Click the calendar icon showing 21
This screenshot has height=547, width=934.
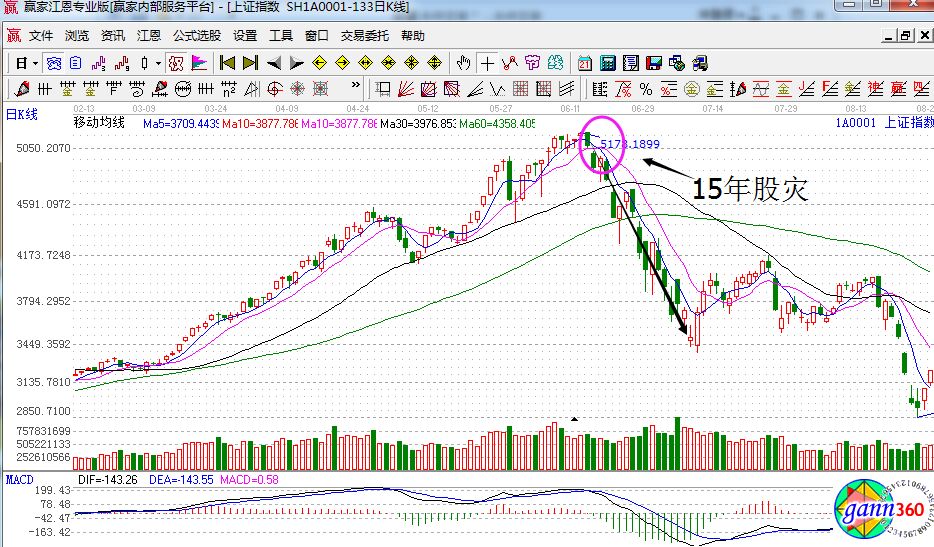(585, 63)
